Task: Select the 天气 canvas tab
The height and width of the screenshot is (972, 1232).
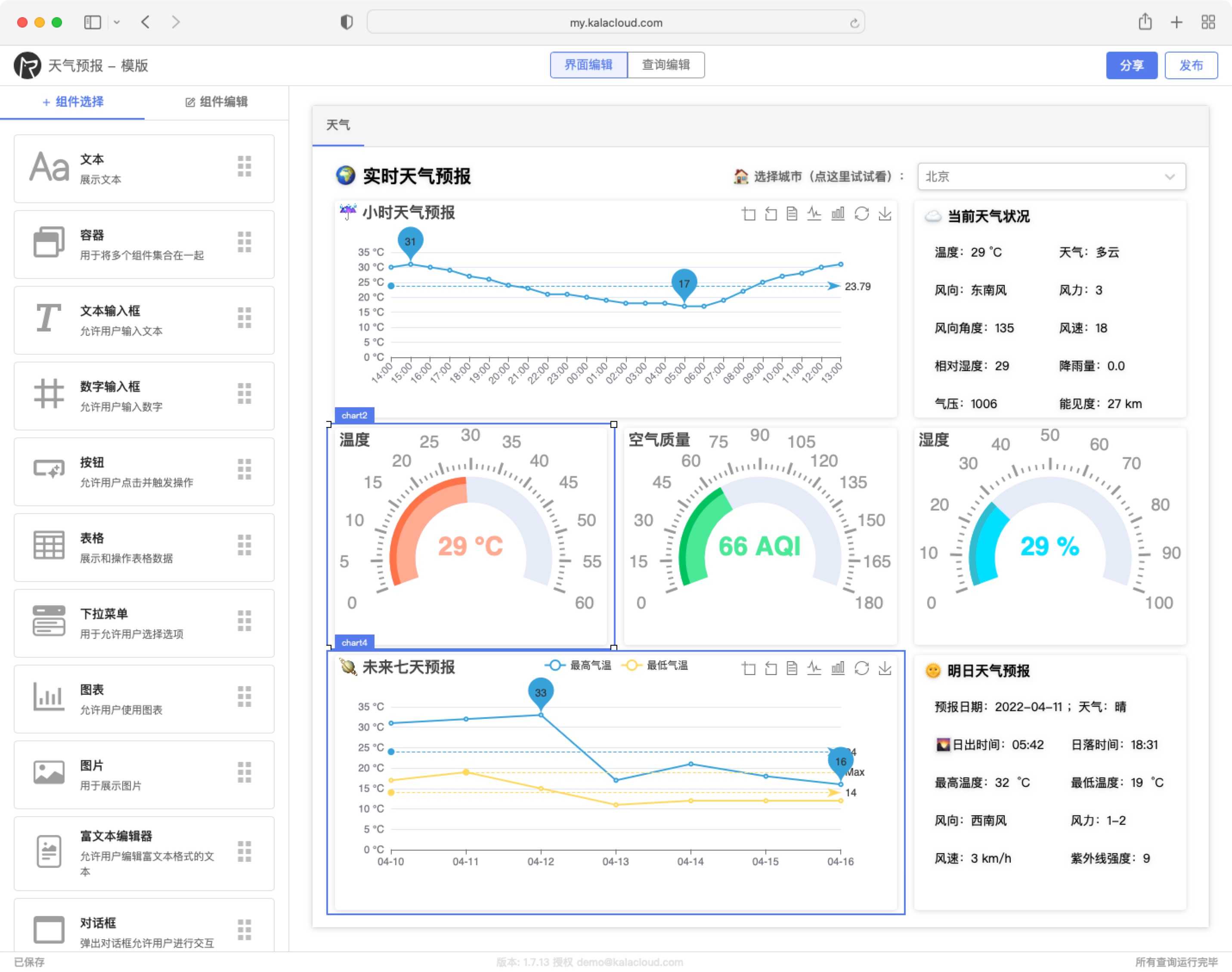Action: point(338,125)
